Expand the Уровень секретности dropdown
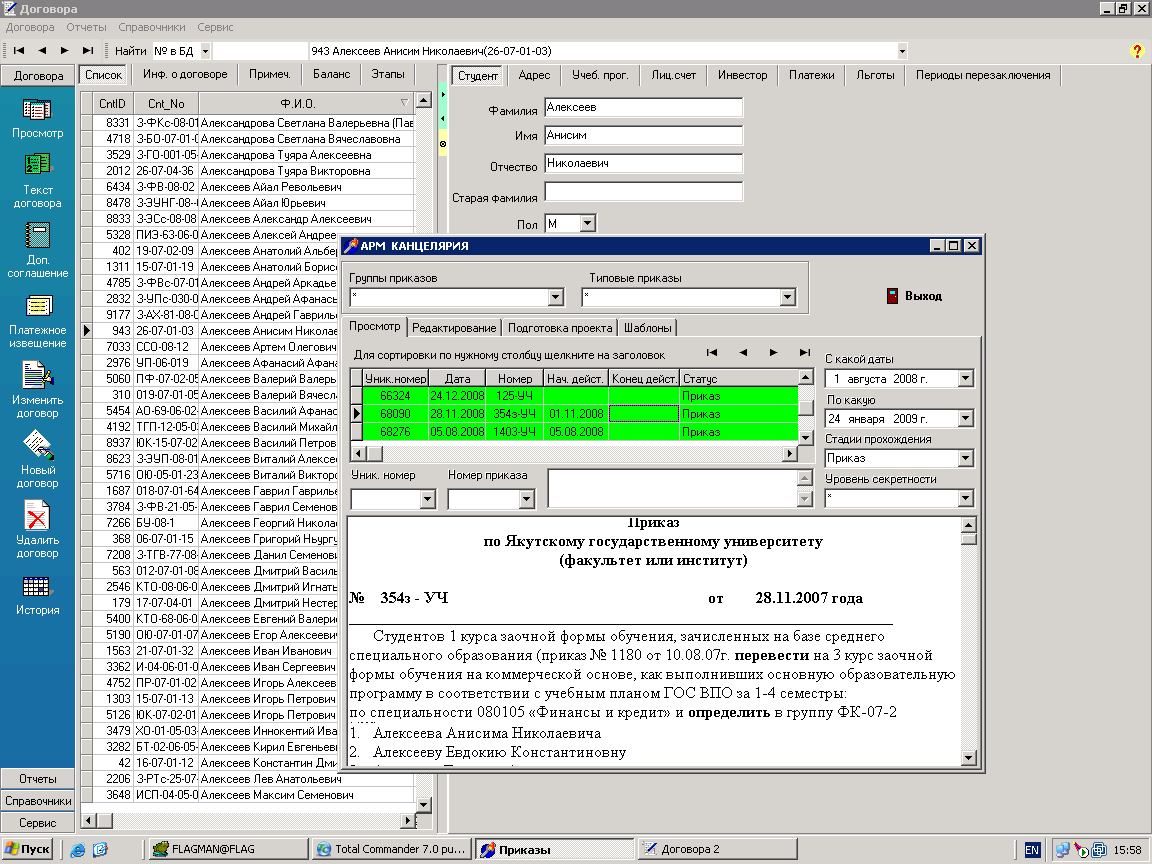 pos(965,497)
